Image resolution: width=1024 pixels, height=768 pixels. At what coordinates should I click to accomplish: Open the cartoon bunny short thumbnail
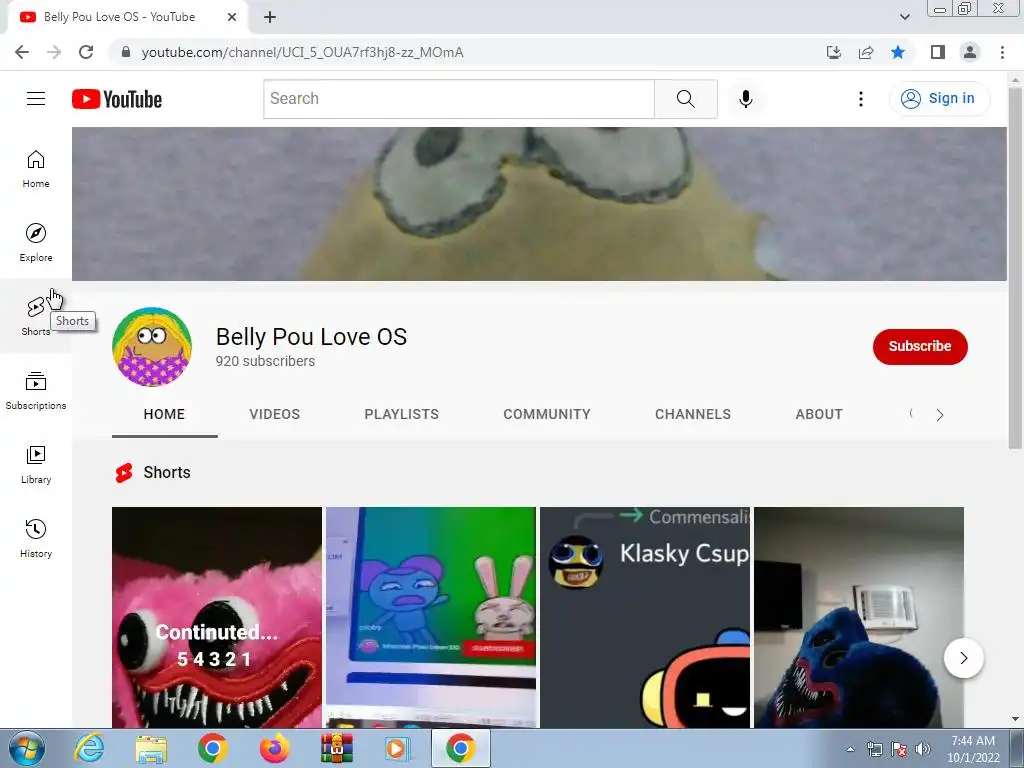click(431, 617)
